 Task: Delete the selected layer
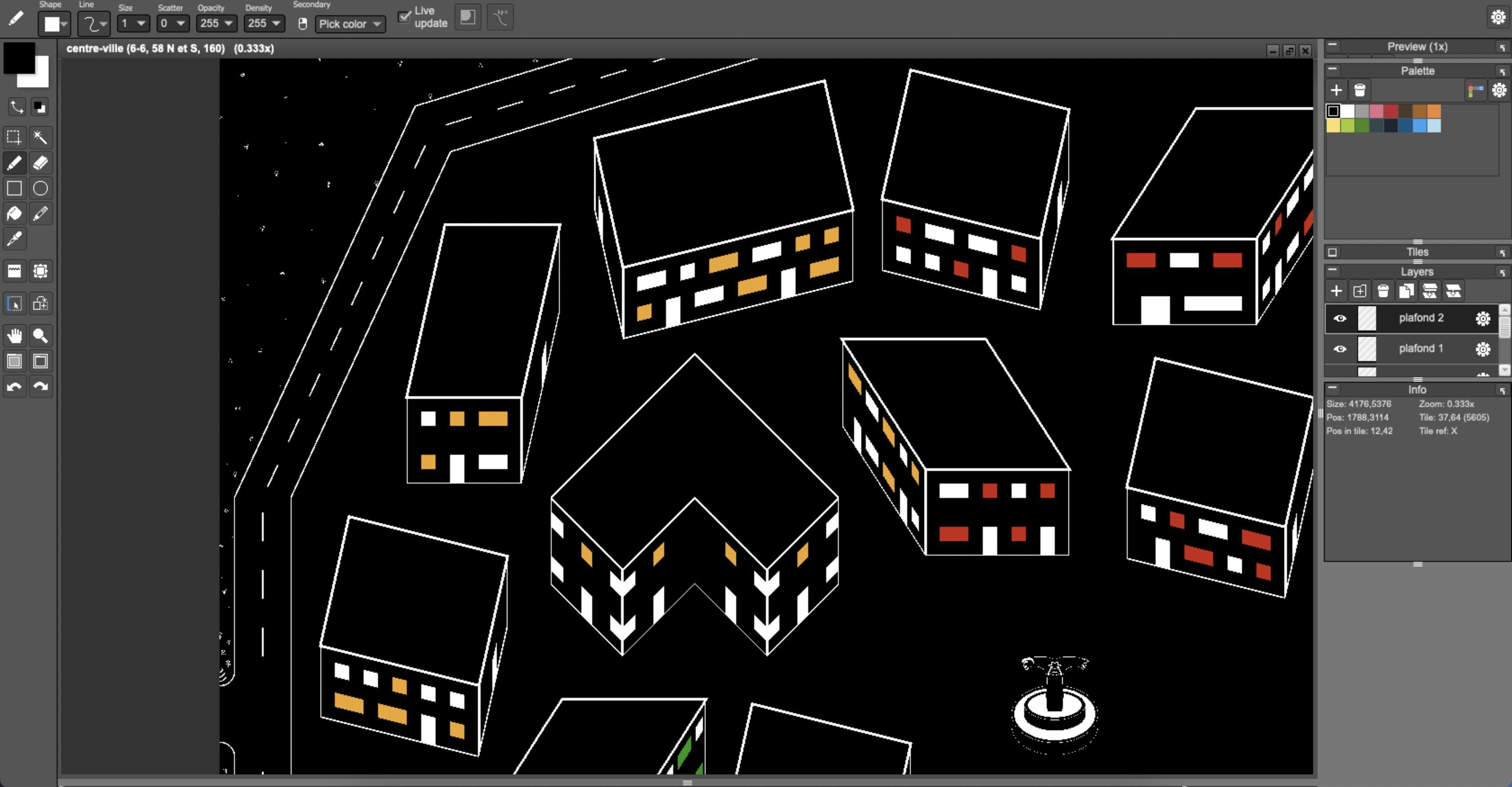tap(1383, 291)
